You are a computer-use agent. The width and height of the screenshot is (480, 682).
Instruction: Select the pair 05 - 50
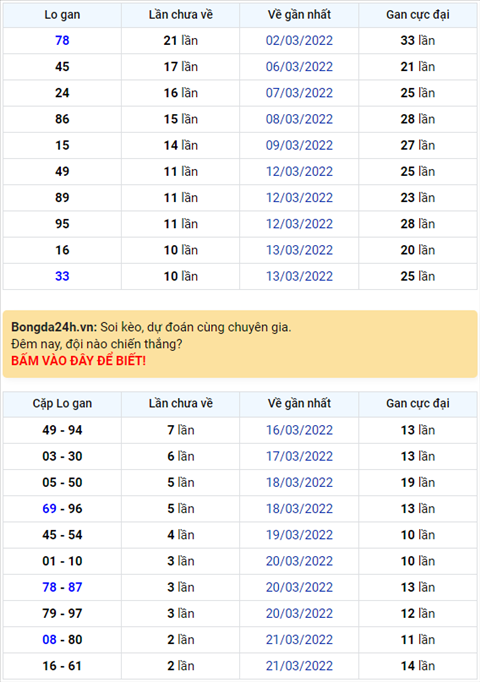[62, 482]
